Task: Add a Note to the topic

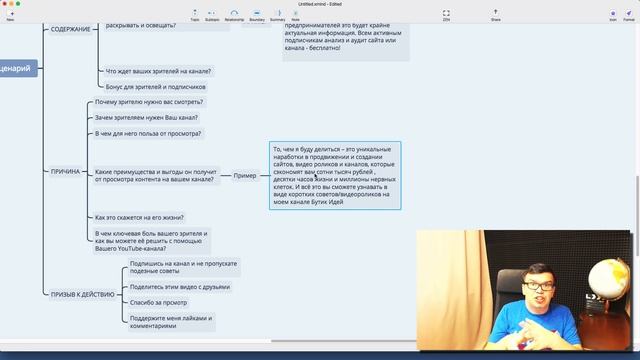Action: click(x=295, y=16)
